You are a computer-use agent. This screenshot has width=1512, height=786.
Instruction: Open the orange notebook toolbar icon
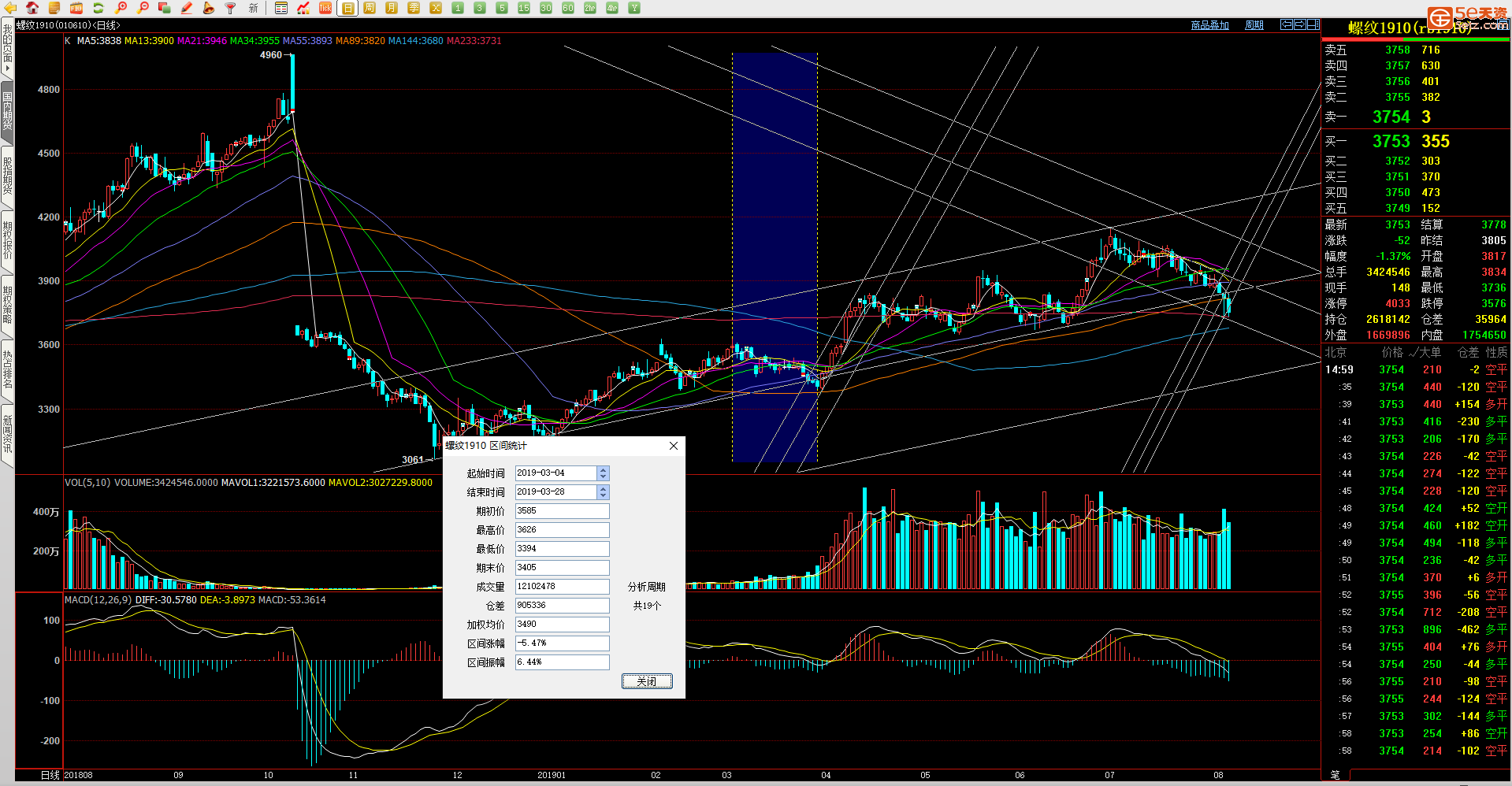54,8
